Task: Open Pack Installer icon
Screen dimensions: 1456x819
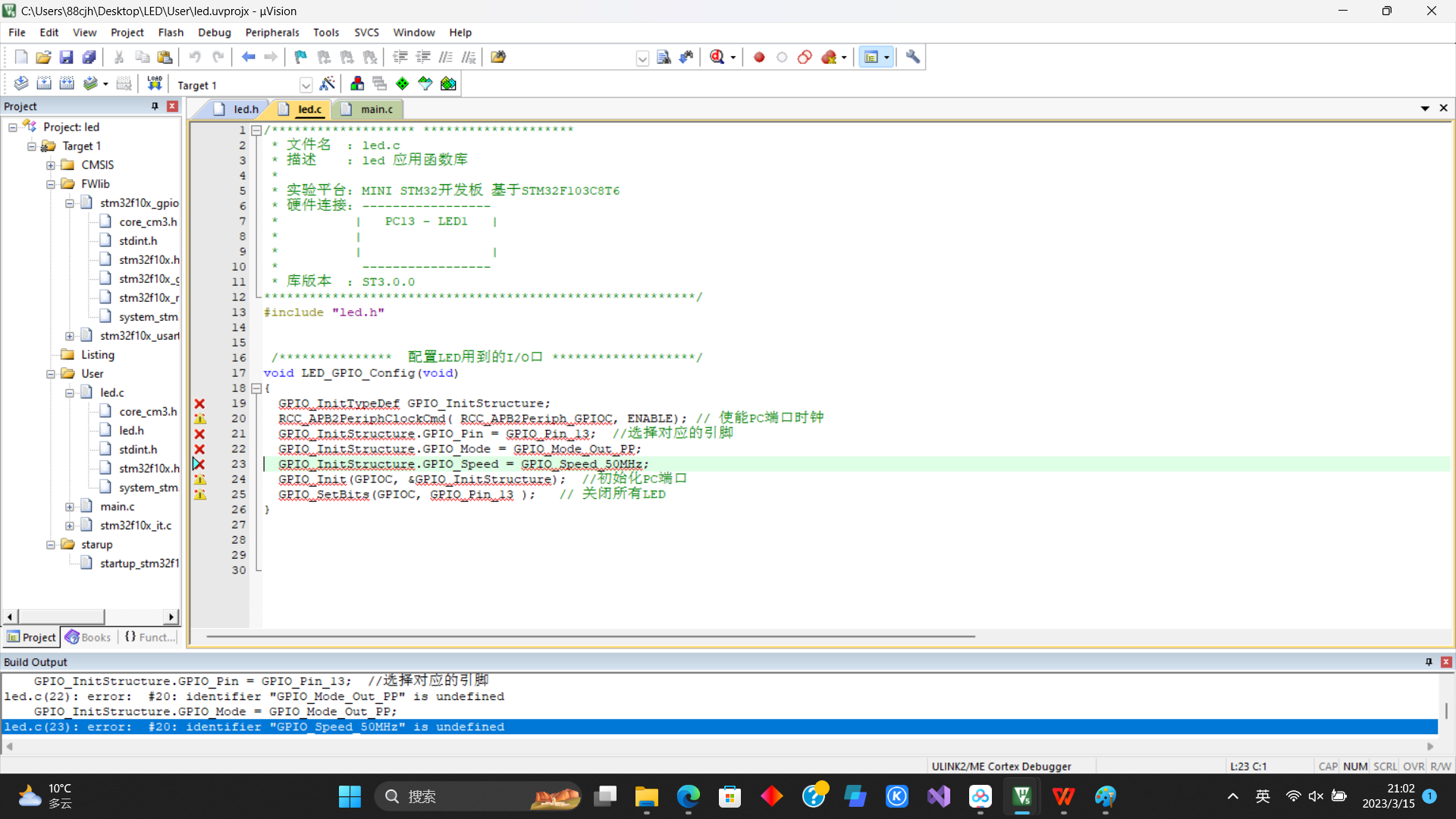Action: click(x=448, y=83)
